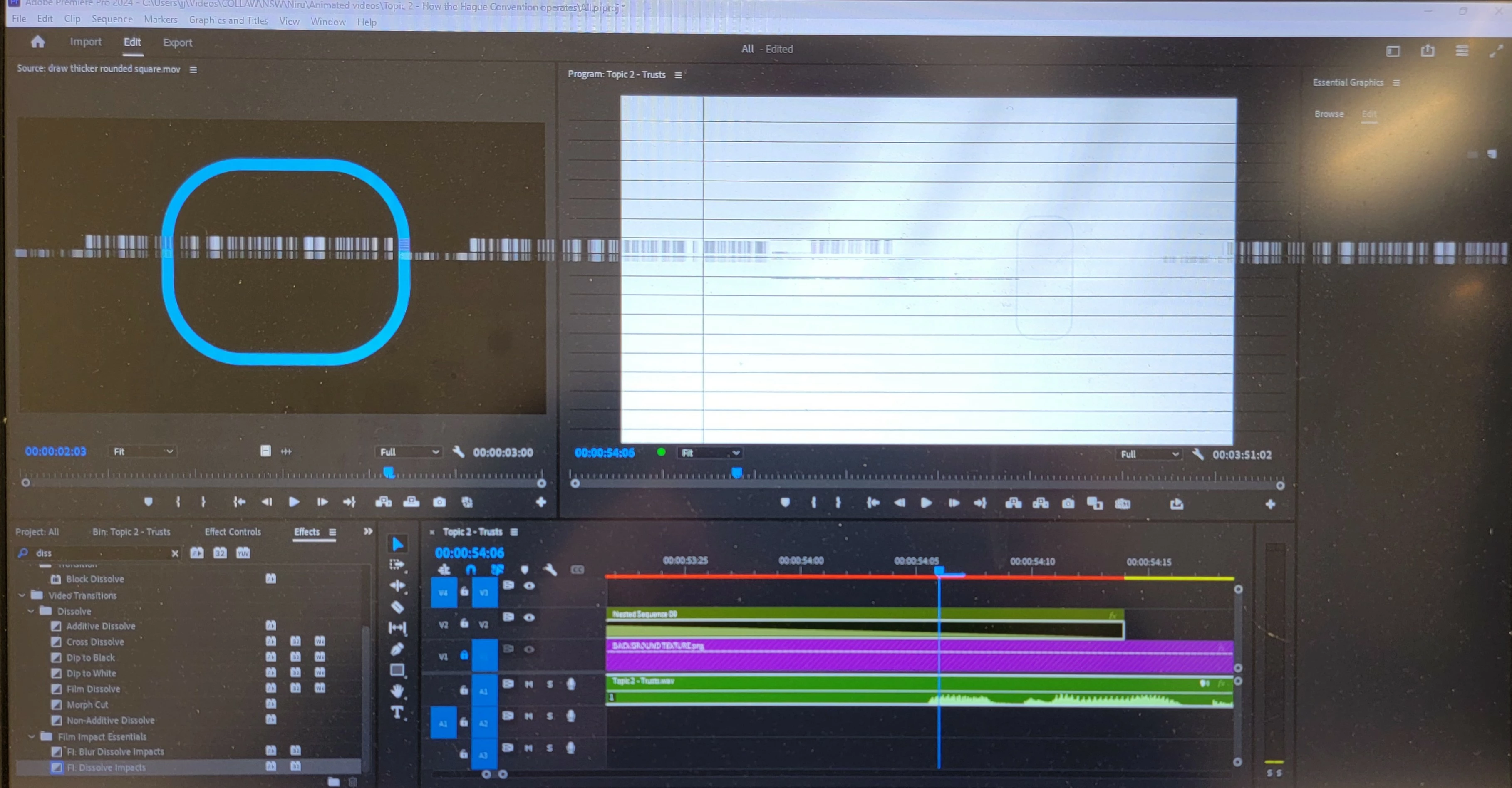
Task: Open the Sequence menu
Action: pos(112,19)
